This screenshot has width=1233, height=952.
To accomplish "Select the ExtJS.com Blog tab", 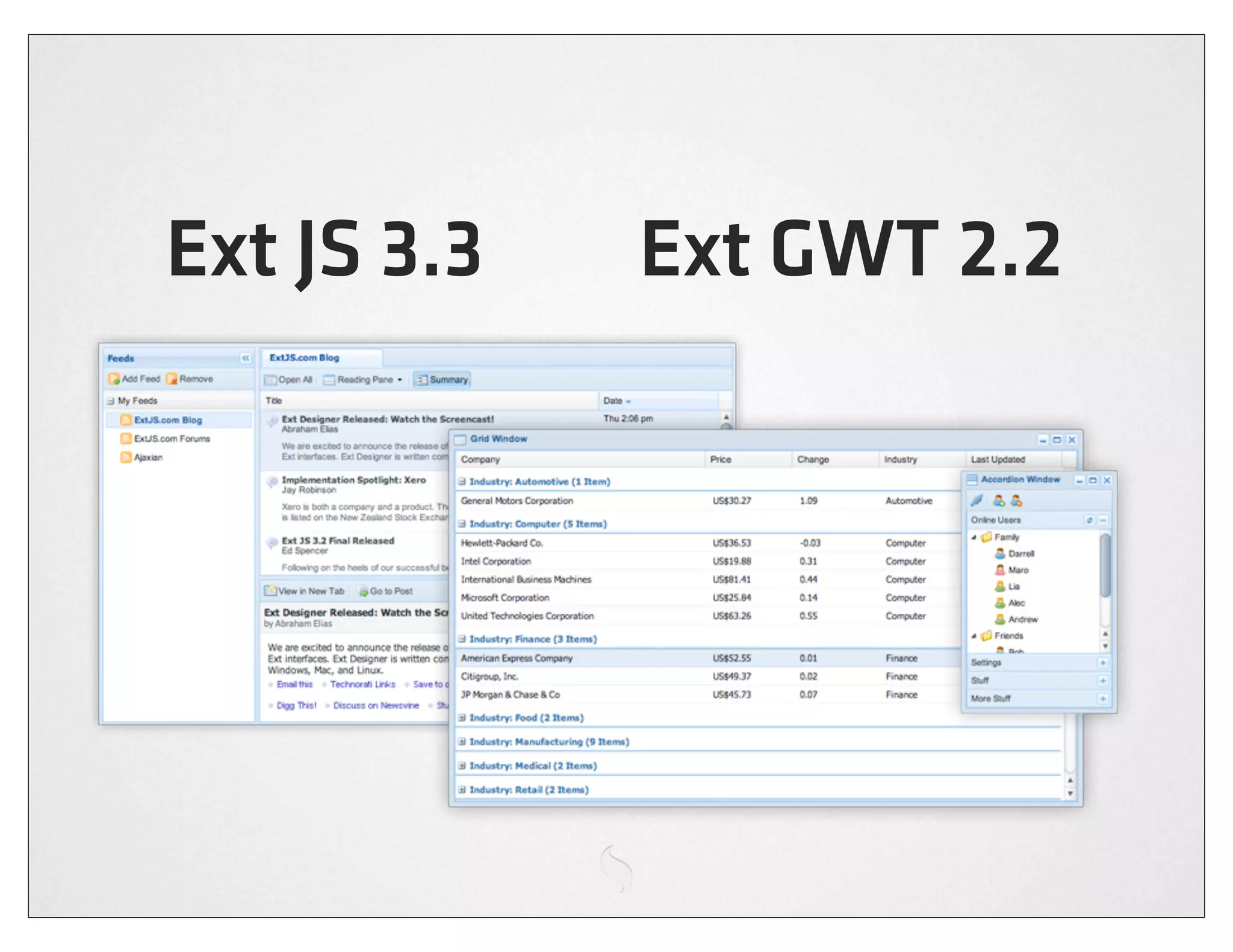I will coord(321,357).
